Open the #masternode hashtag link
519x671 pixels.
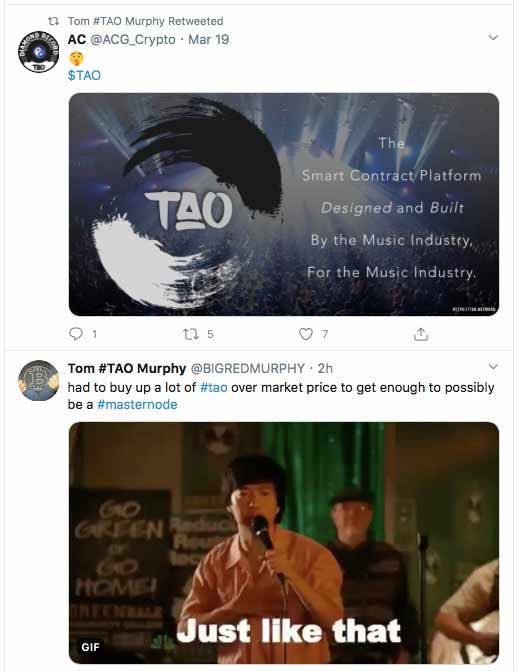click(137, 404)
